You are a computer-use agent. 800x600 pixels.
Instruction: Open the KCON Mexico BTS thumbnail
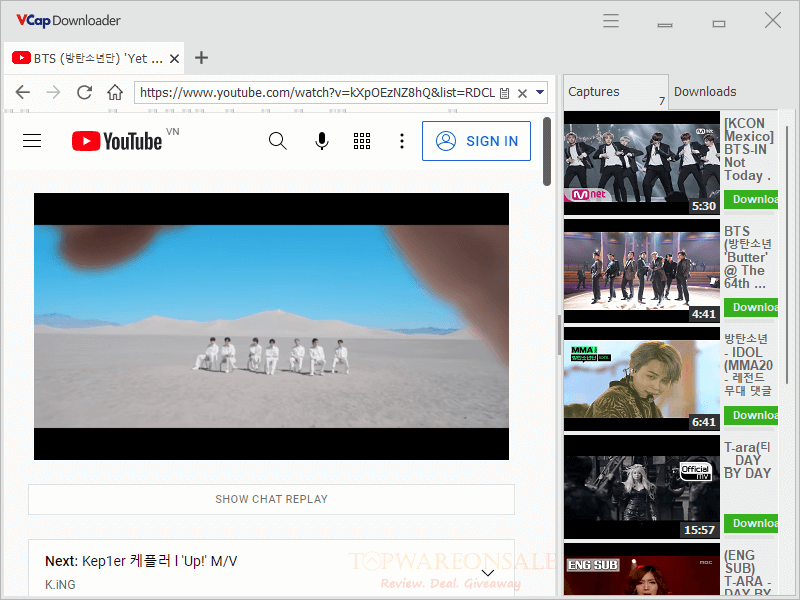pos(642,163)
